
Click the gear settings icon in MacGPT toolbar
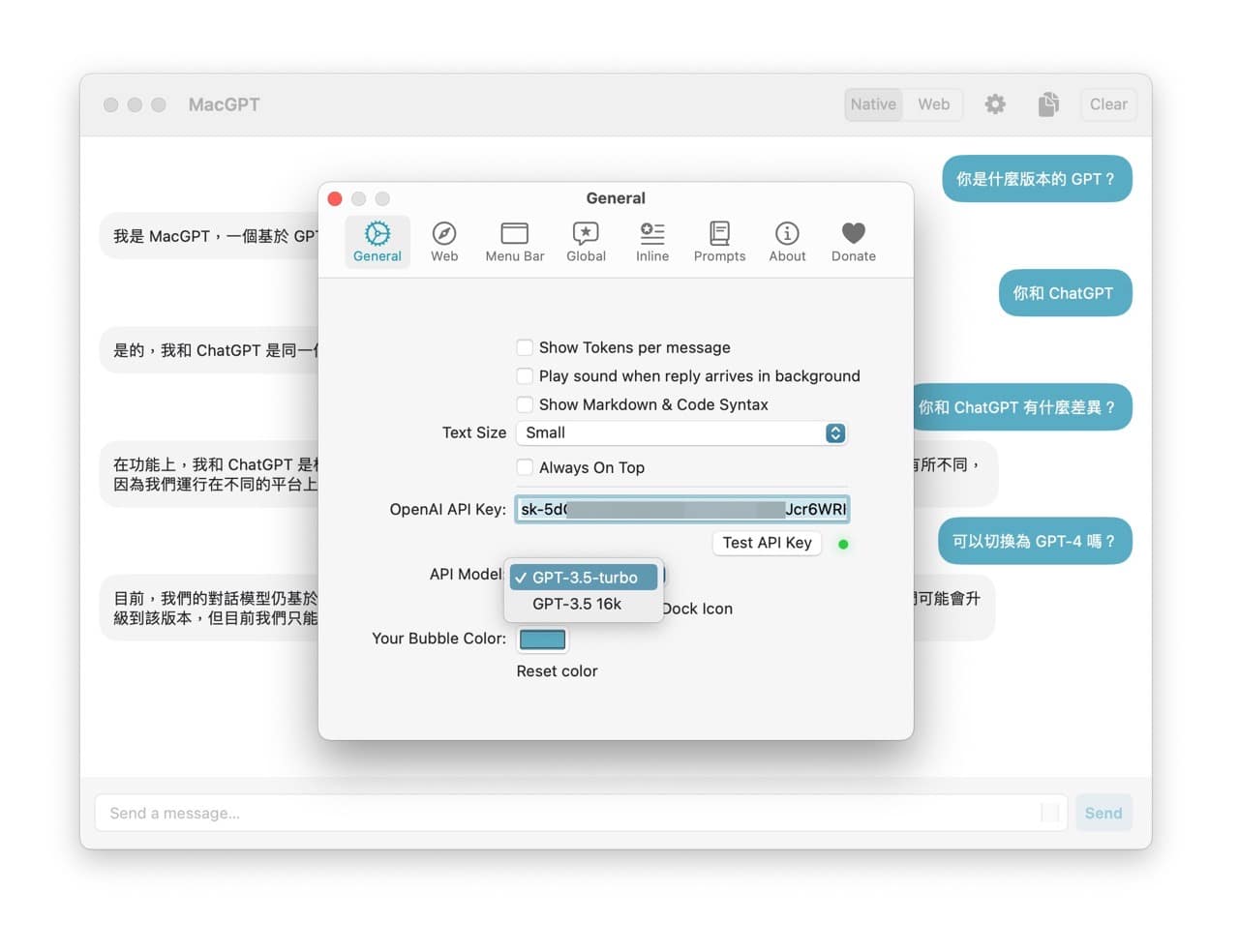(x=995, y=104)
